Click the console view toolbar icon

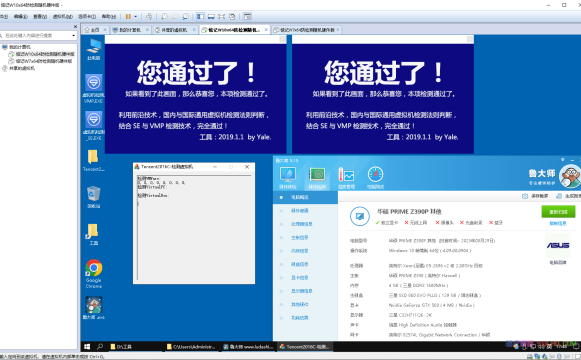click(248, 16)
